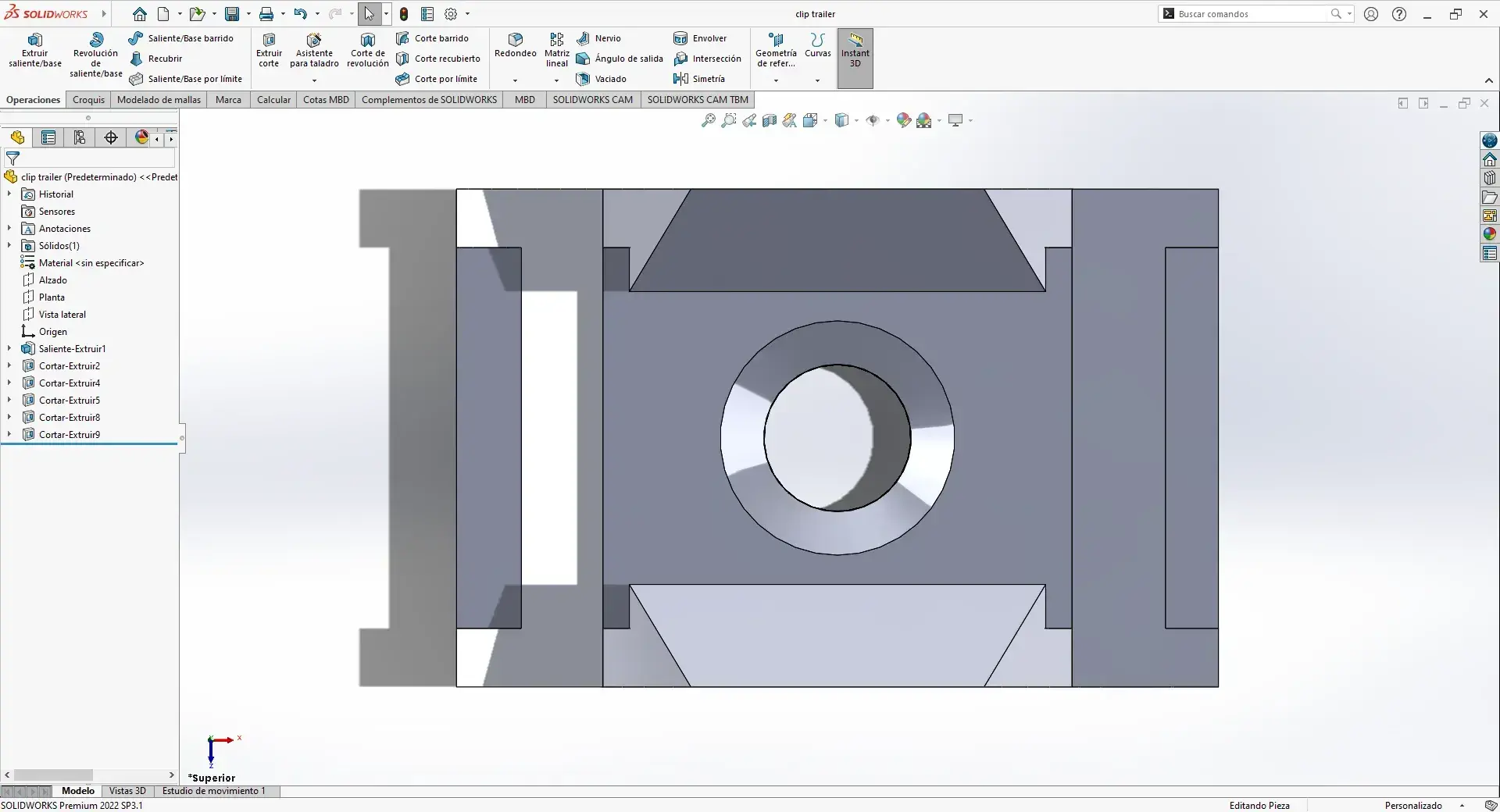Expand the Sólidos(1) folder
The width and height of the screenshot is (1500, 812).
(x=9, y=246)
